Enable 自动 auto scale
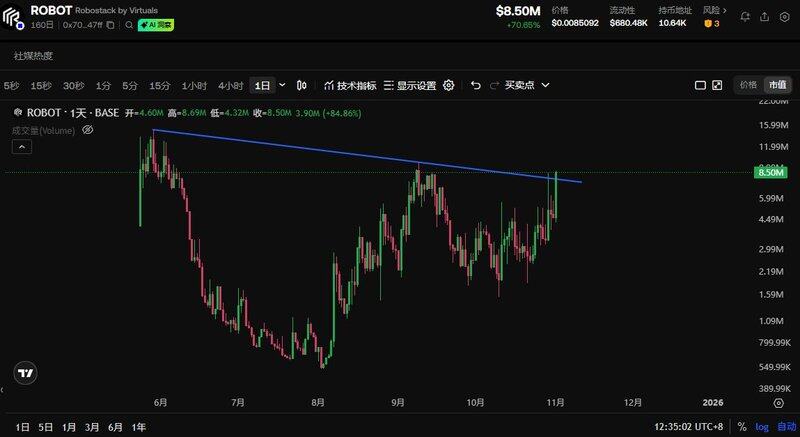 coord(786,427)
